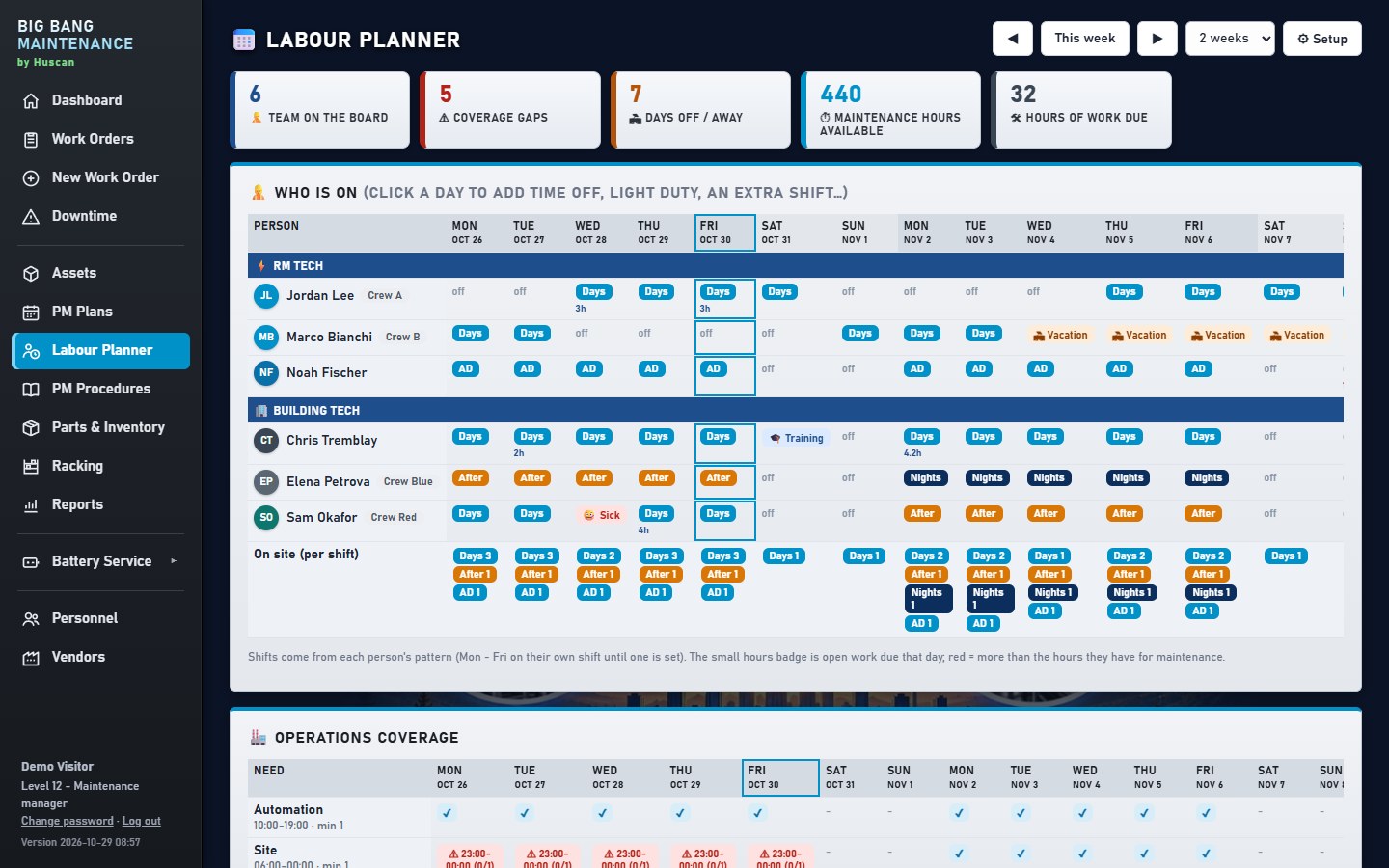
Task: Click the Coverage Gaps summary card
Action: (510, 110)
